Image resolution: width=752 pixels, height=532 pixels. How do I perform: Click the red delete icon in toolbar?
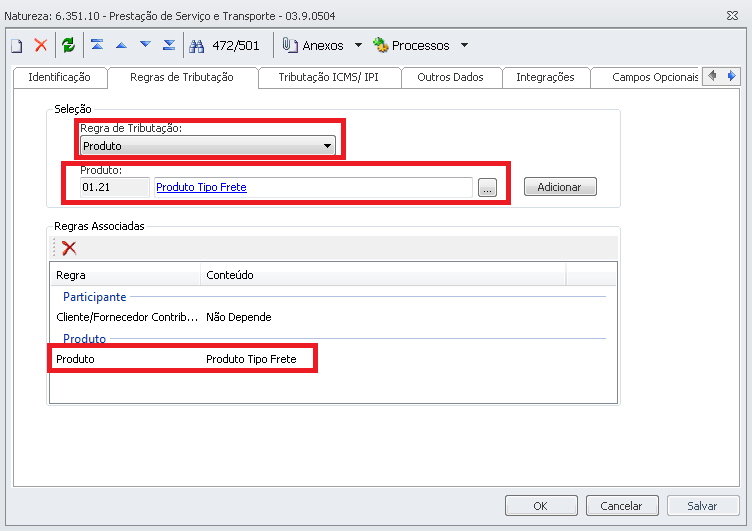[41, 45]
